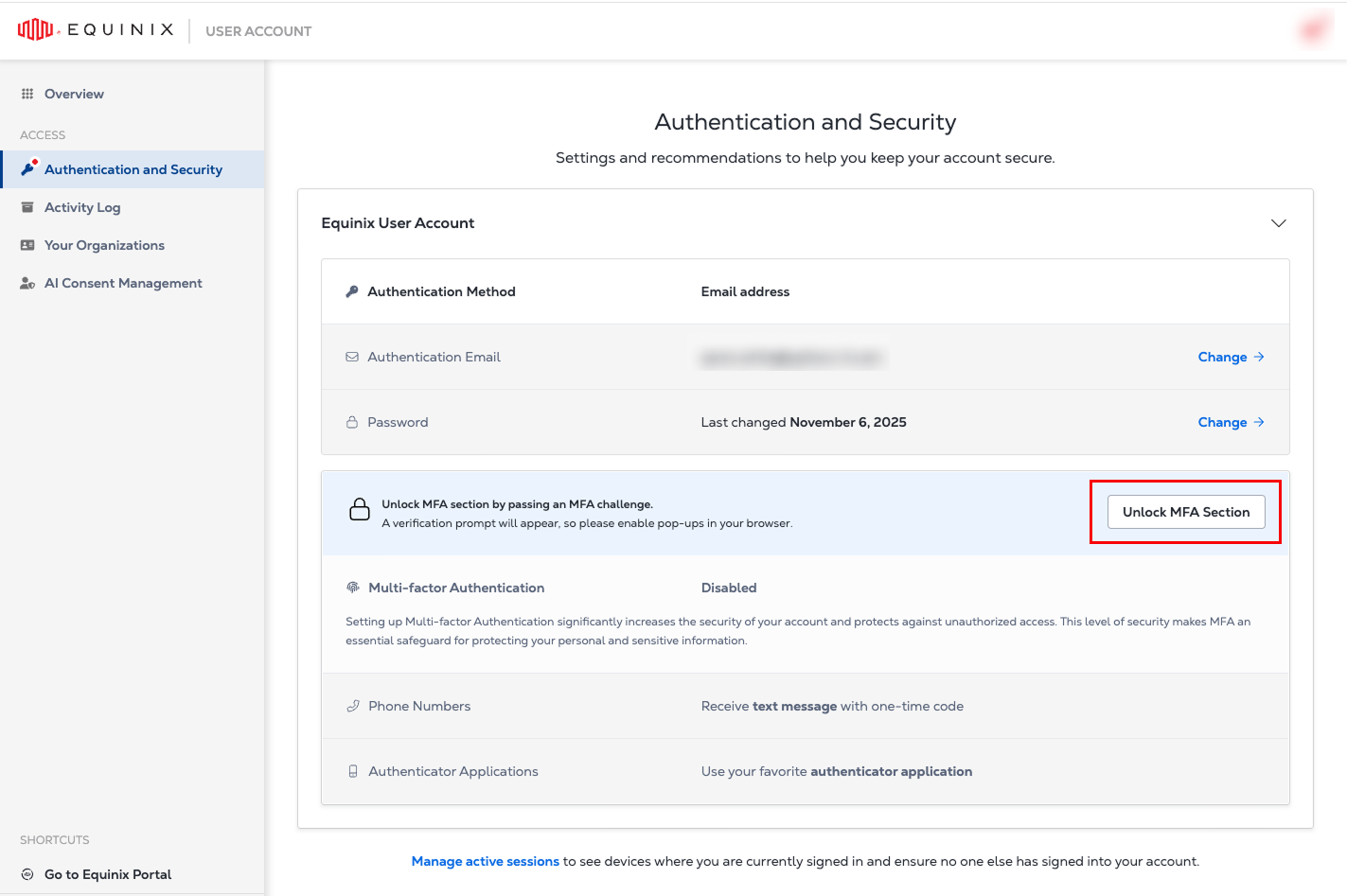Click the Your Organizations card icon
Image resolution: width=1347 pixels, height=896 pixels.
click(x=27, y=245)
